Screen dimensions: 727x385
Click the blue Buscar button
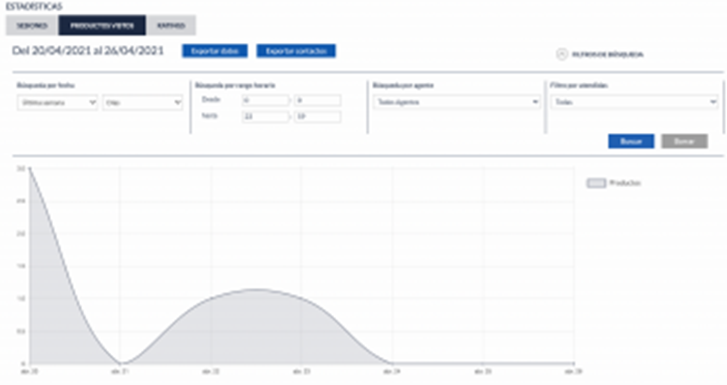631,141
